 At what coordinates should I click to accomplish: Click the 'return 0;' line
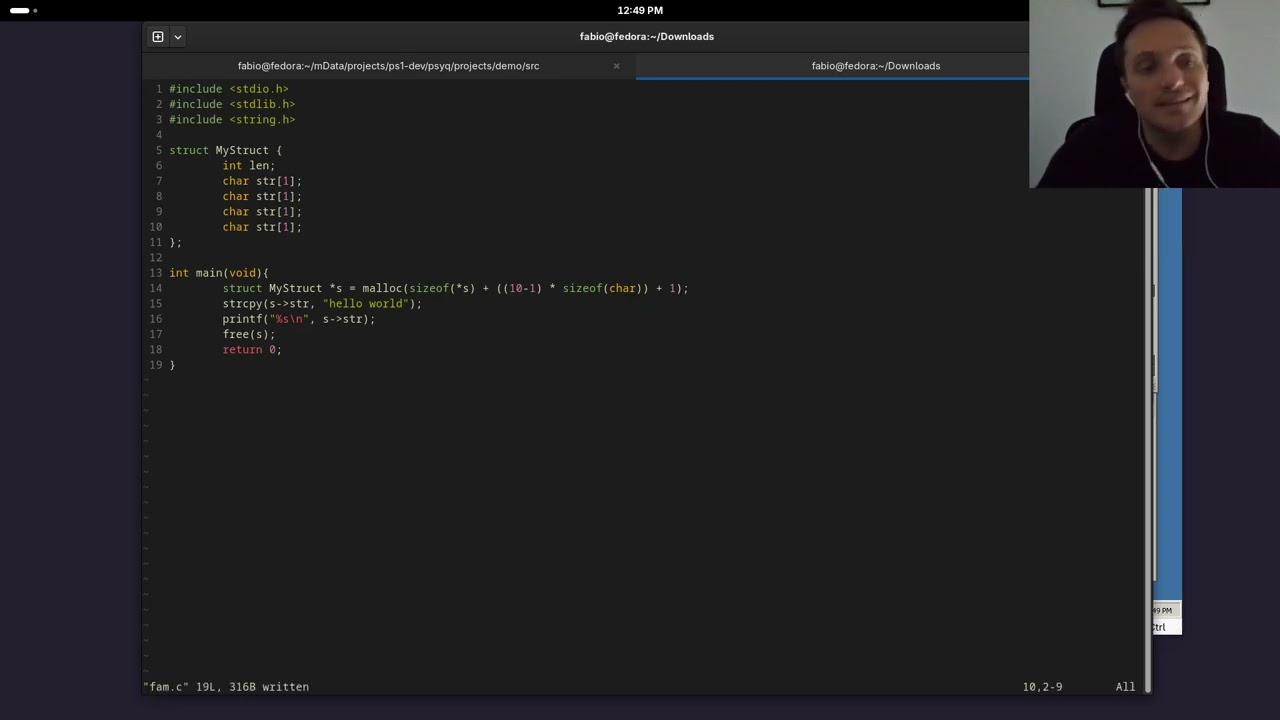pos(252,350)
